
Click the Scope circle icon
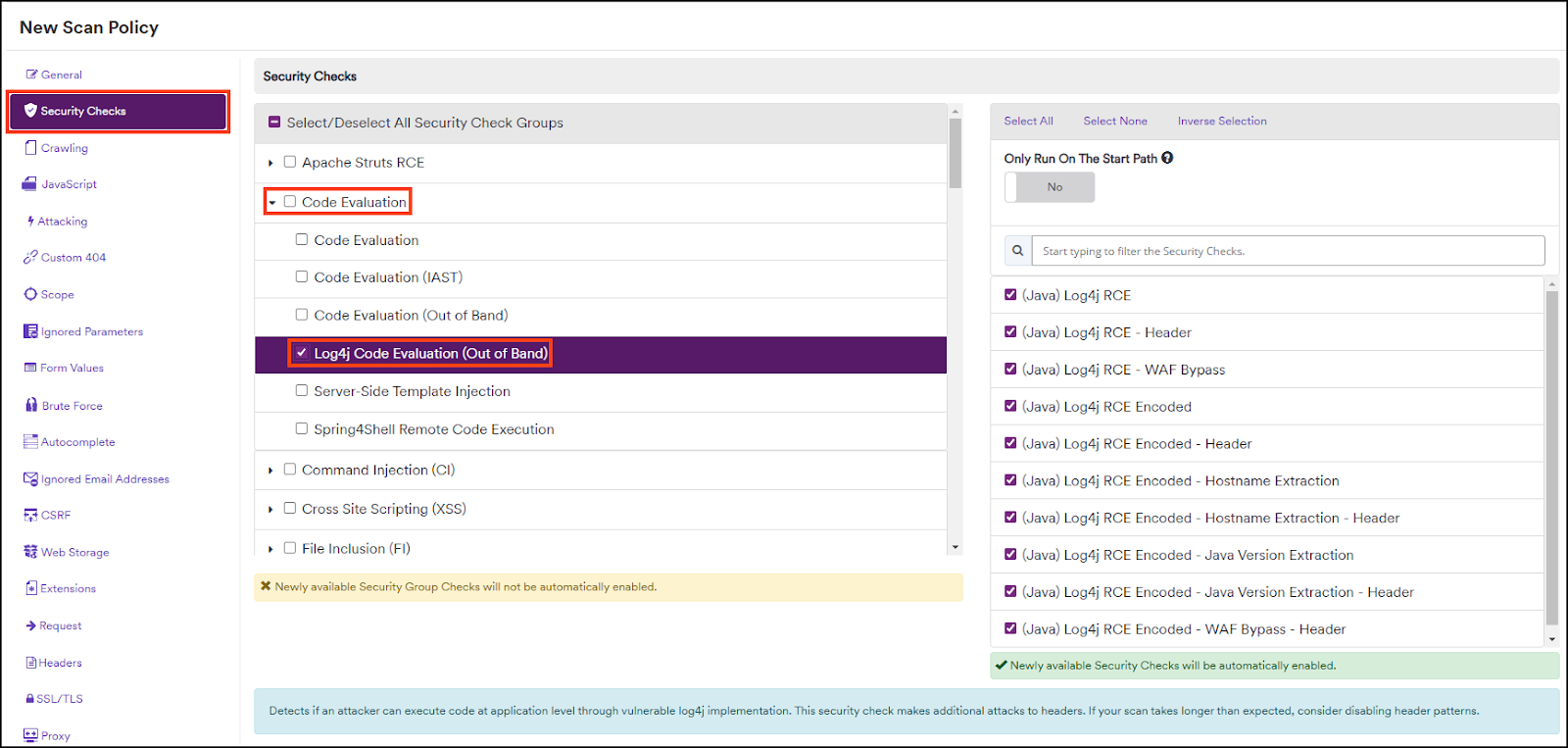click(x=30, y=294)
